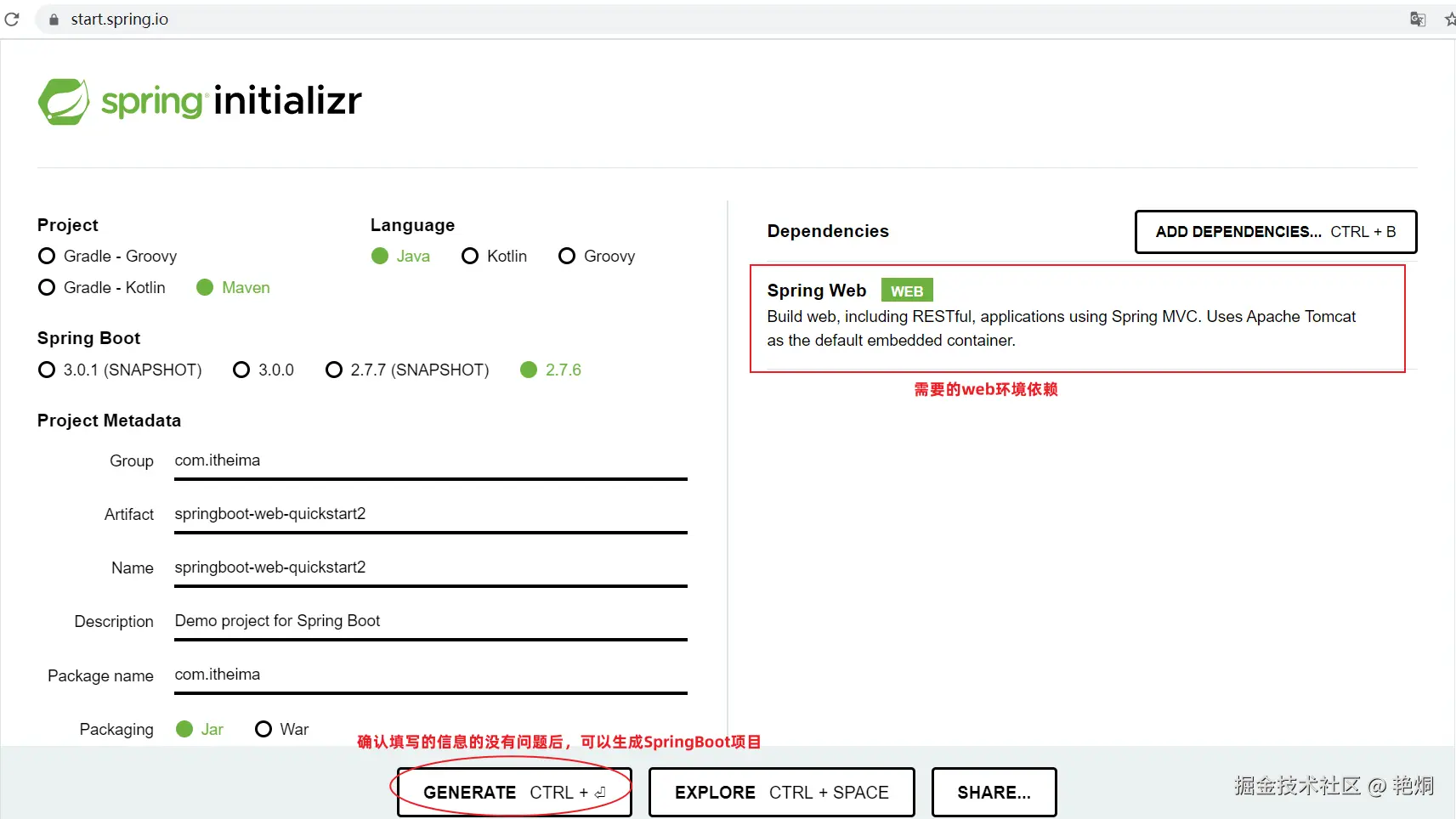Viewport: 1456px width, 819px height.
Task: Choose Spring Boot 2.7.7 (SNAPSHOT)
Action: coord(407,370)
